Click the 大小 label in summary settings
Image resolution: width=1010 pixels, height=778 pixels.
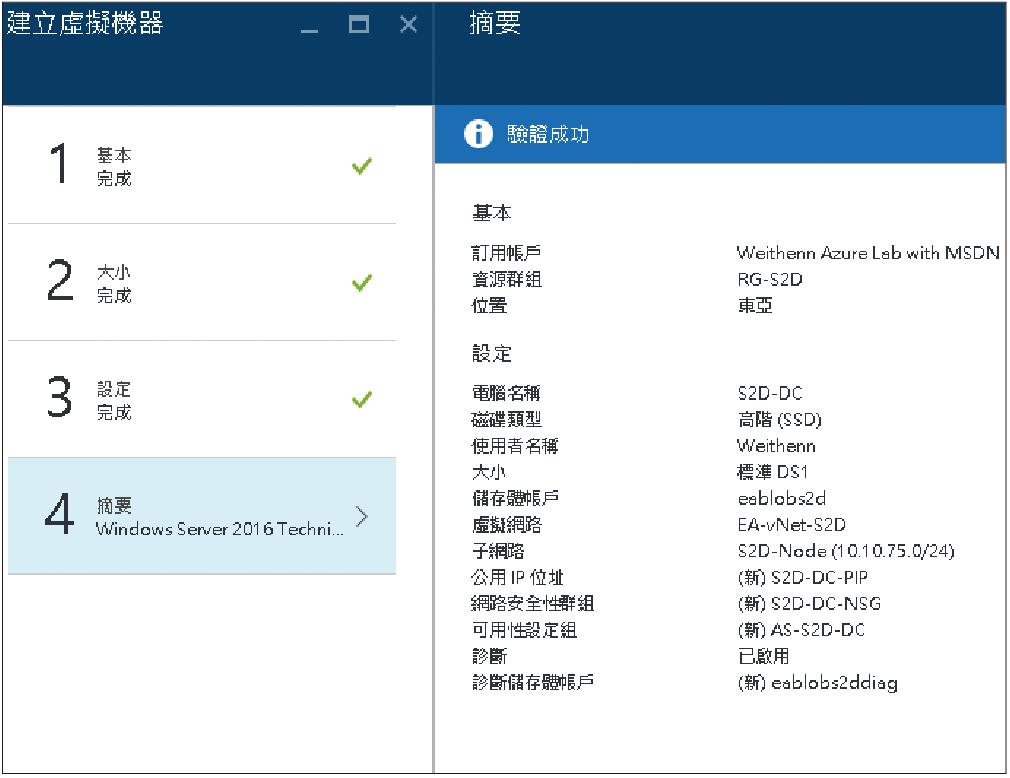coord(488,472)
